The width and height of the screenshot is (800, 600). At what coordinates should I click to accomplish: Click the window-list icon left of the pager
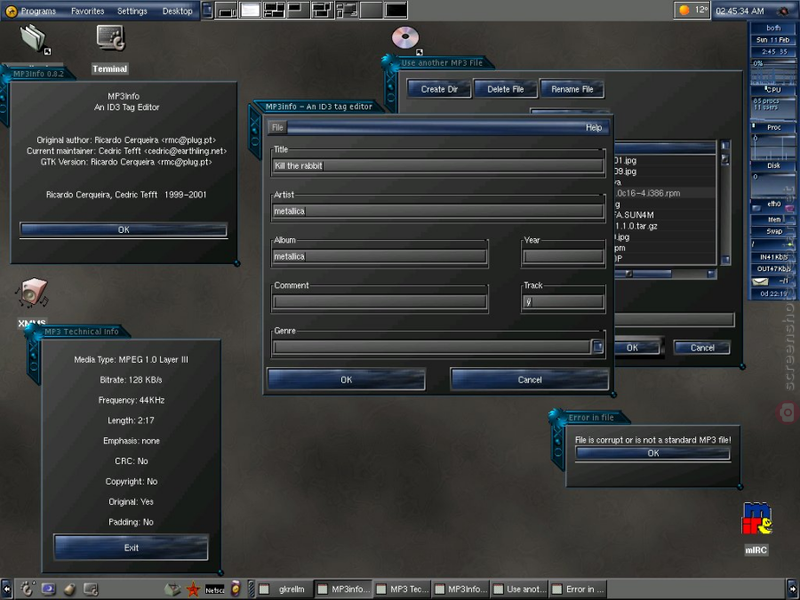pos(207,10)
